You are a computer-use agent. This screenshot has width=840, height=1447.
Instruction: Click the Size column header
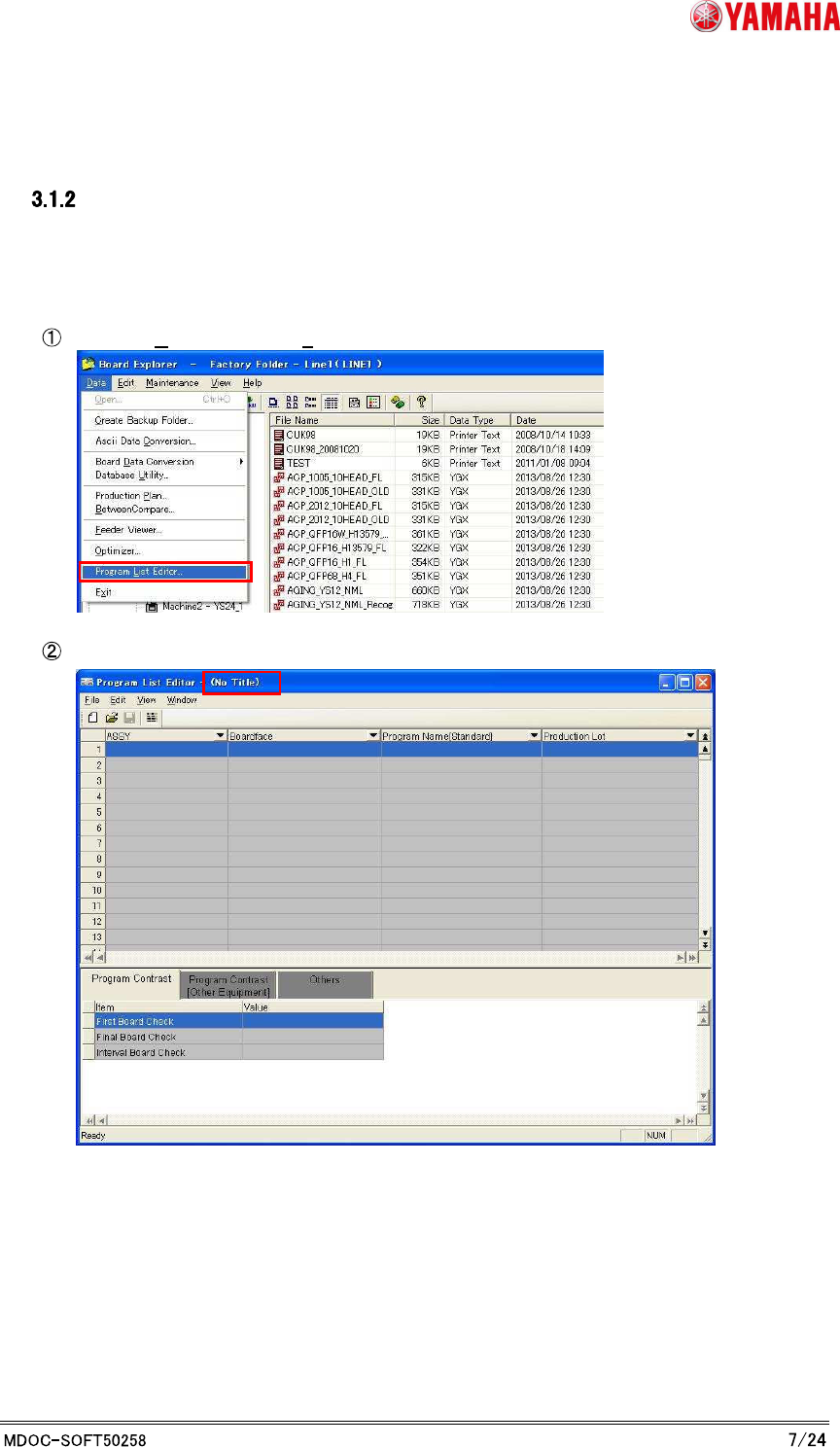(x=419, y=420)
